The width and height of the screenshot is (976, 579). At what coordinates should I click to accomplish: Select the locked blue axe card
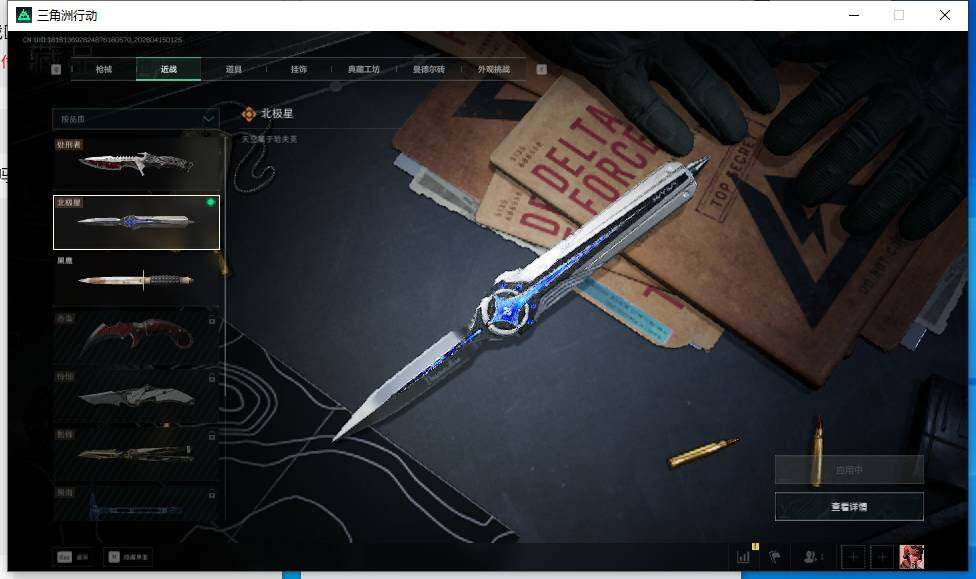(x=136, y=503)
